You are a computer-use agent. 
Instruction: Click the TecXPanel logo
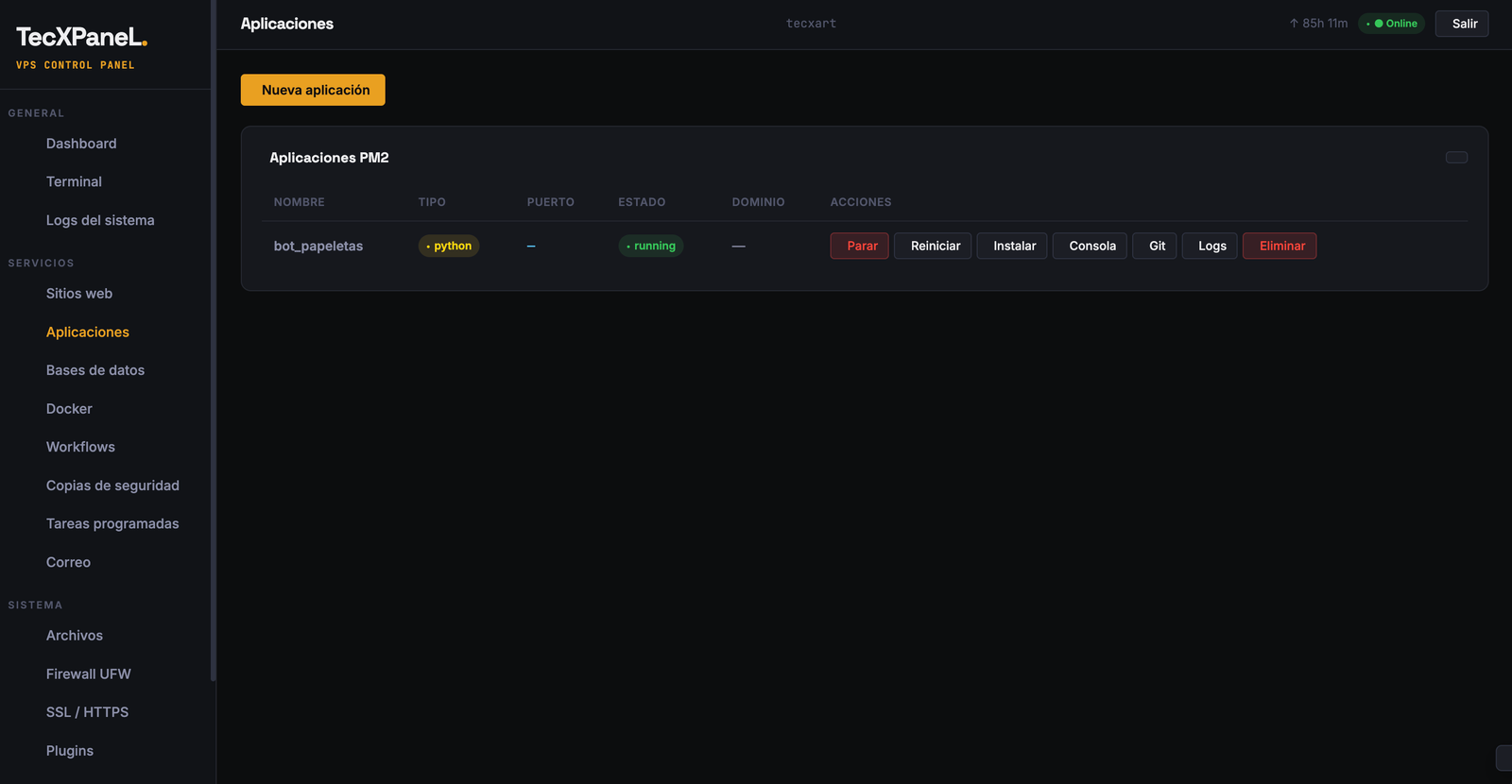click(82, 38)
